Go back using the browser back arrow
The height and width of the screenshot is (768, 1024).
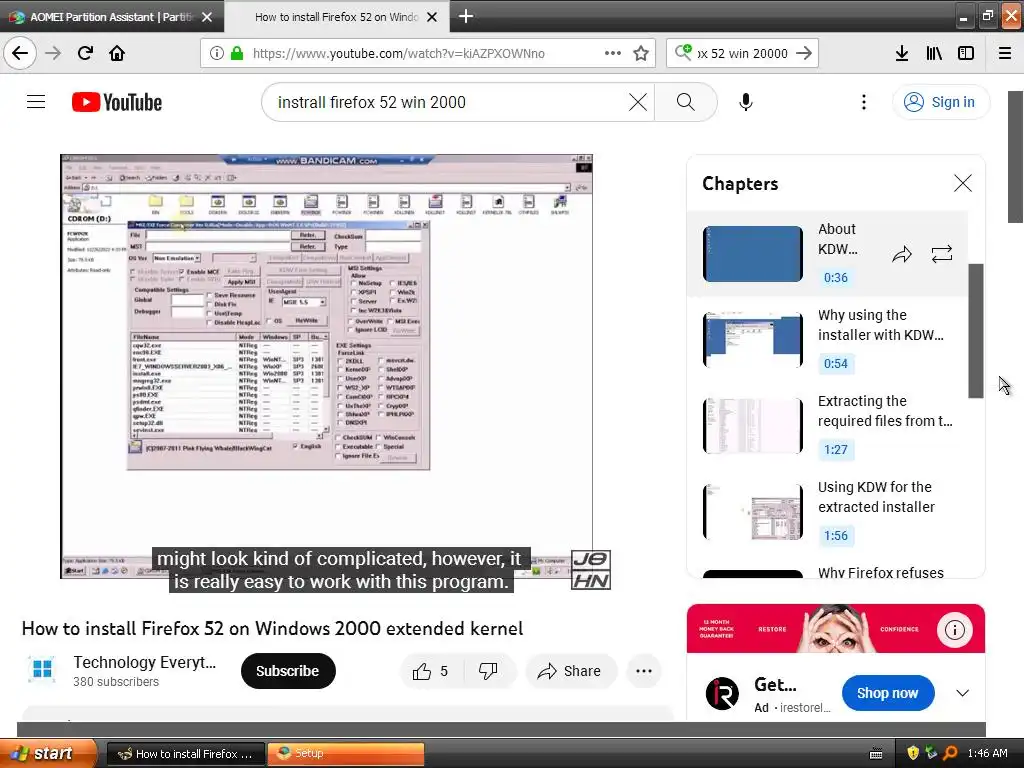tap(20, 53)
